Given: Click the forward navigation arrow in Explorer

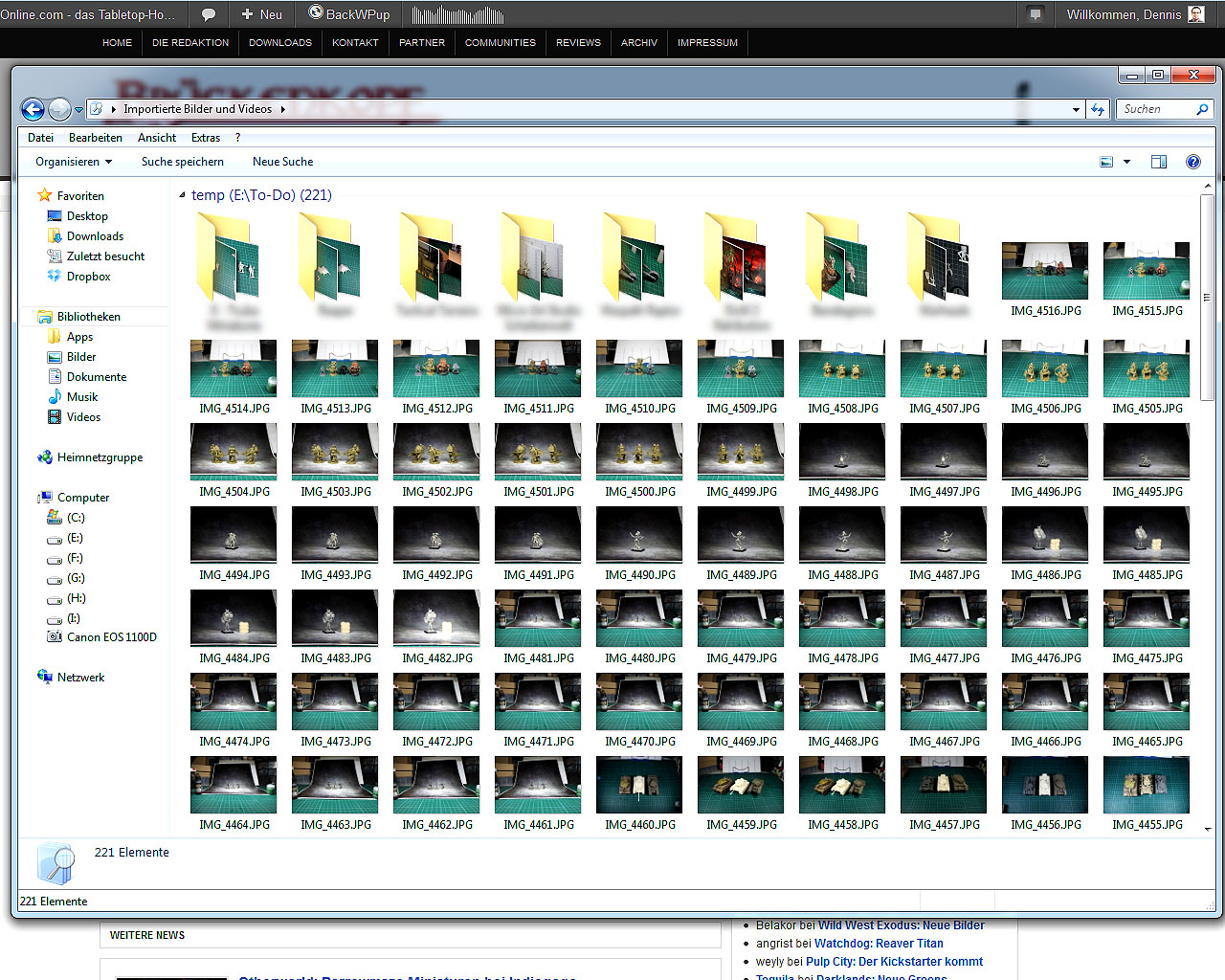Looking at the screenshot, I should pyautogui.click(x=59, y=109).
